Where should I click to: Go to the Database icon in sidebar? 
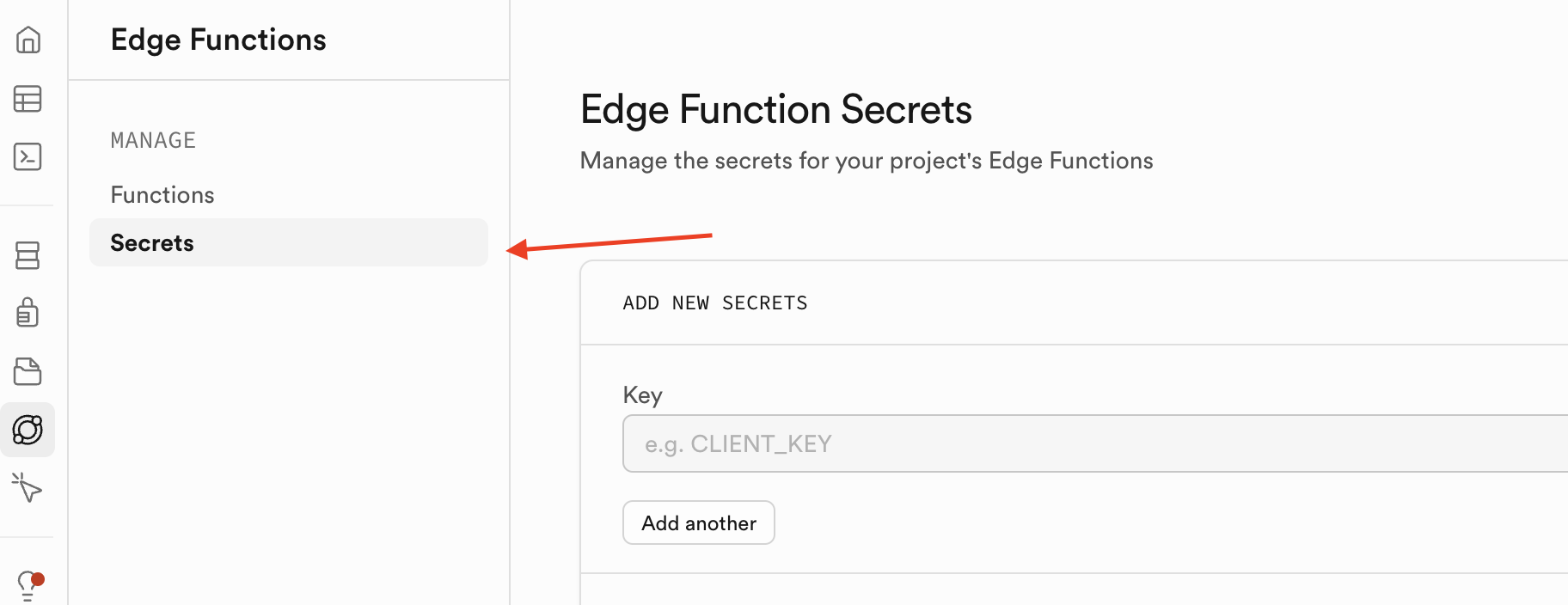pos(28,255)
